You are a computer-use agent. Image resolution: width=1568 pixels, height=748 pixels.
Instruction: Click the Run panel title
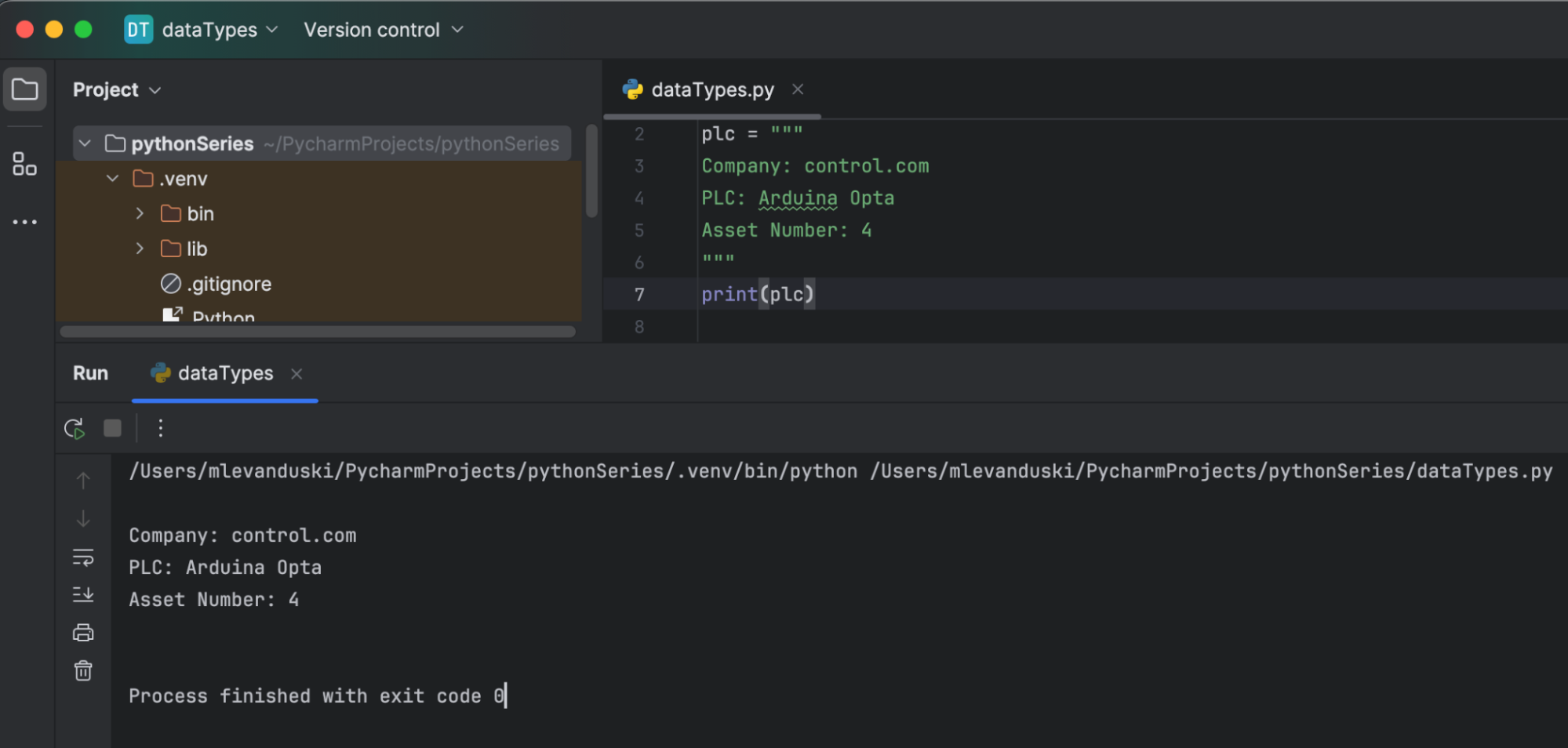90,373
